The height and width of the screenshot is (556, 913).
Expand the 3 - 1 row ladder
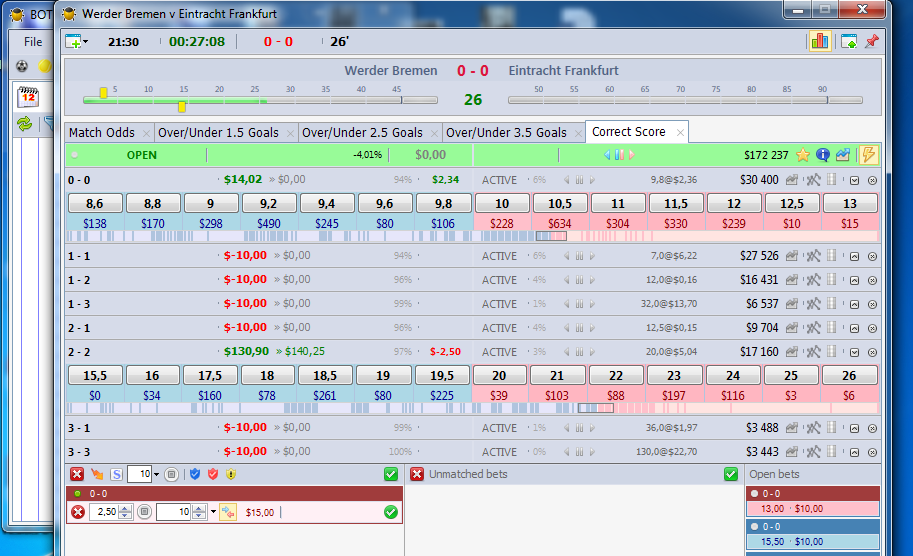tap(854, 428)
